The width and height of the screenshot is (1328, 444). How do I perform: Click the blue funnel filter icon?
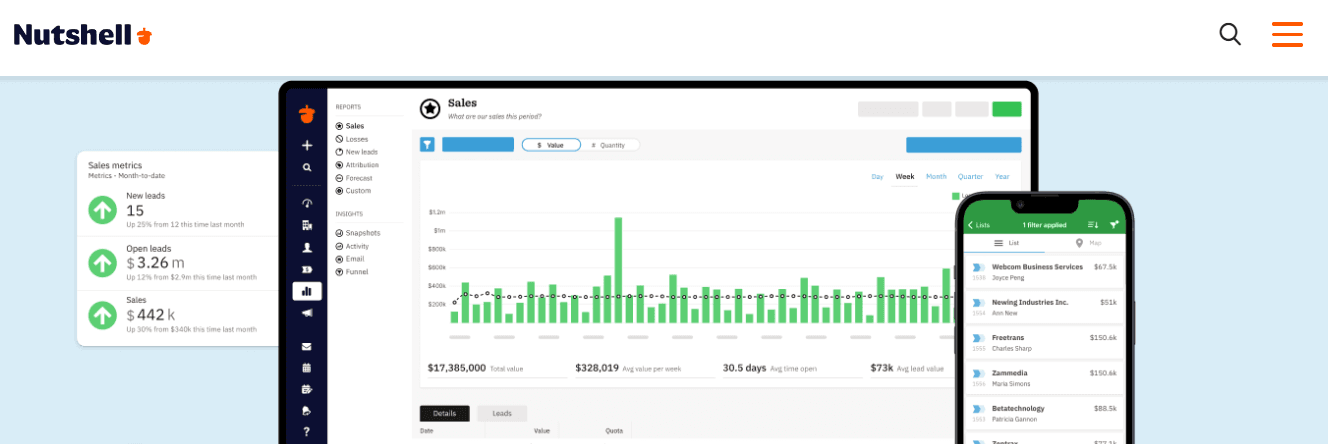click(x=427, y=145)
